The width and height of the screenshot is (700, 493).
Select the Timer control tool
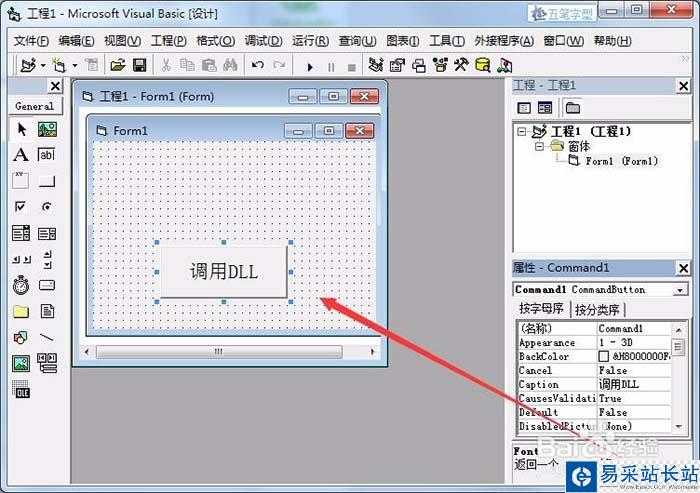pos(21,285)
